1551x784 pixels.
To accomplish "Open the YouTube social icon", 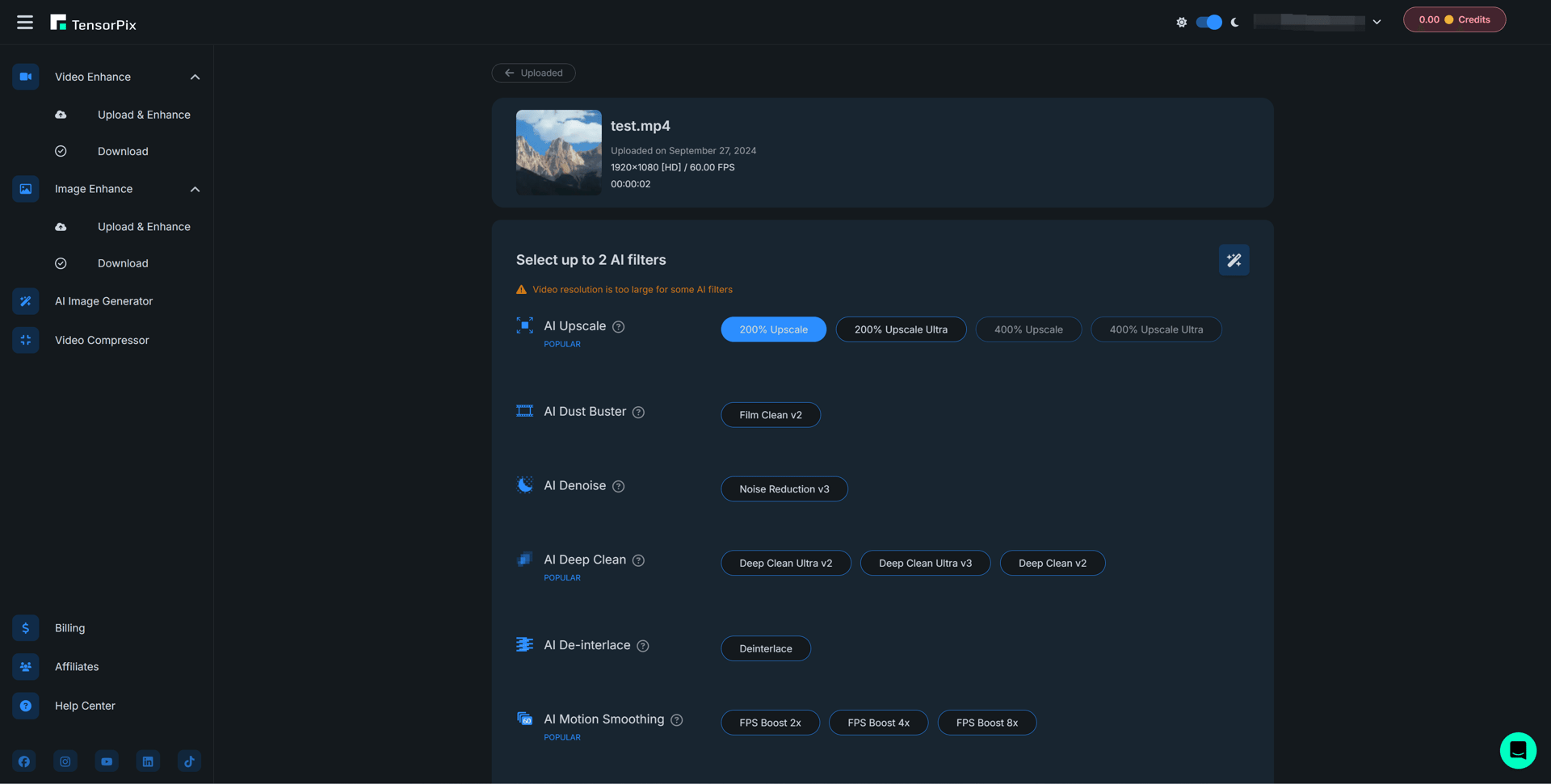I will pyautogui.click(x=107, y=761).
